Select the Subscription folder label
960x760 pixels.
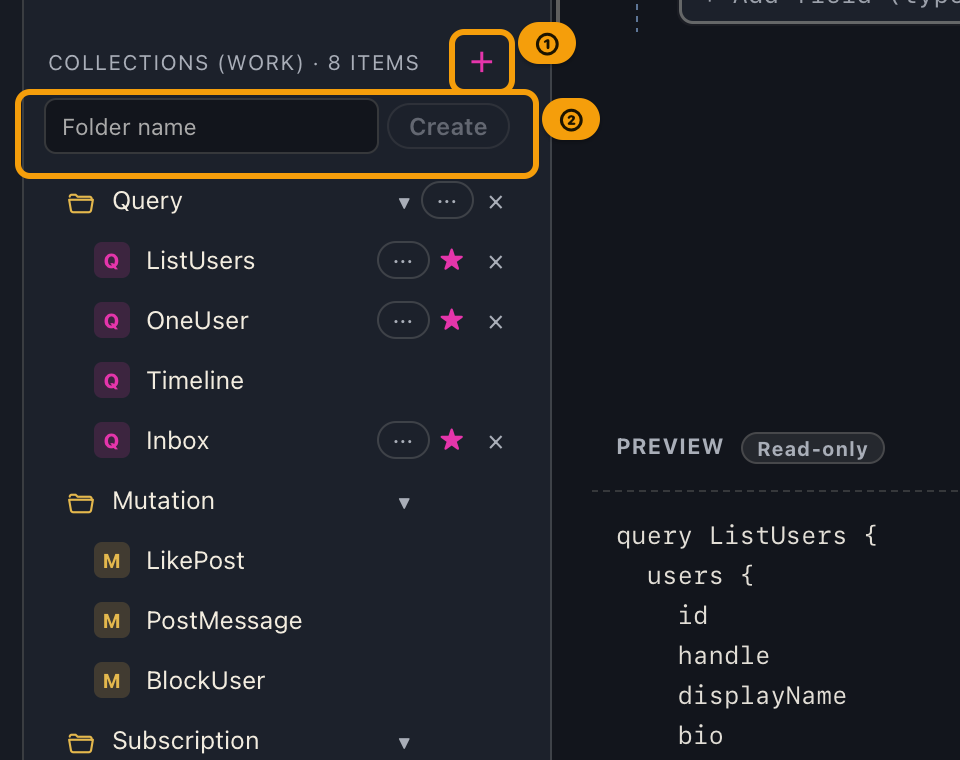(186, 741)
